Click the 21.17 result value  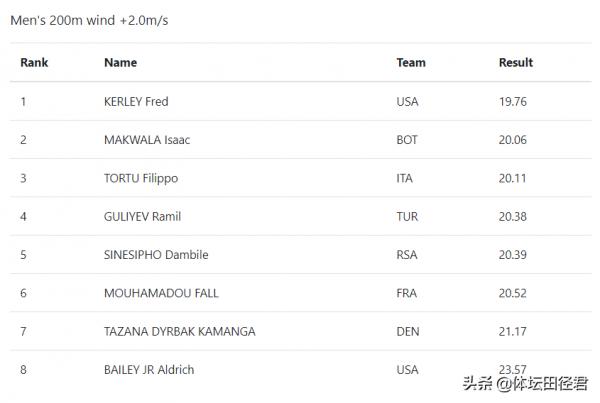[x=512, y=331]
